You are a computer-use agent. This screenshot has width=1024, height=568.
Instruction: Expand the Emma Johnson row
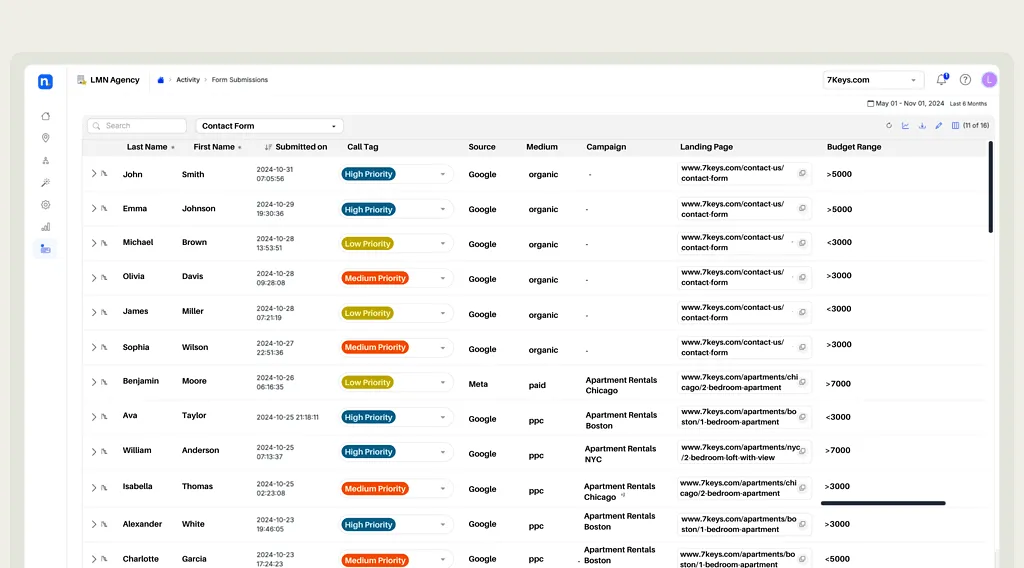pyautogui.click(x=93, y=208)
